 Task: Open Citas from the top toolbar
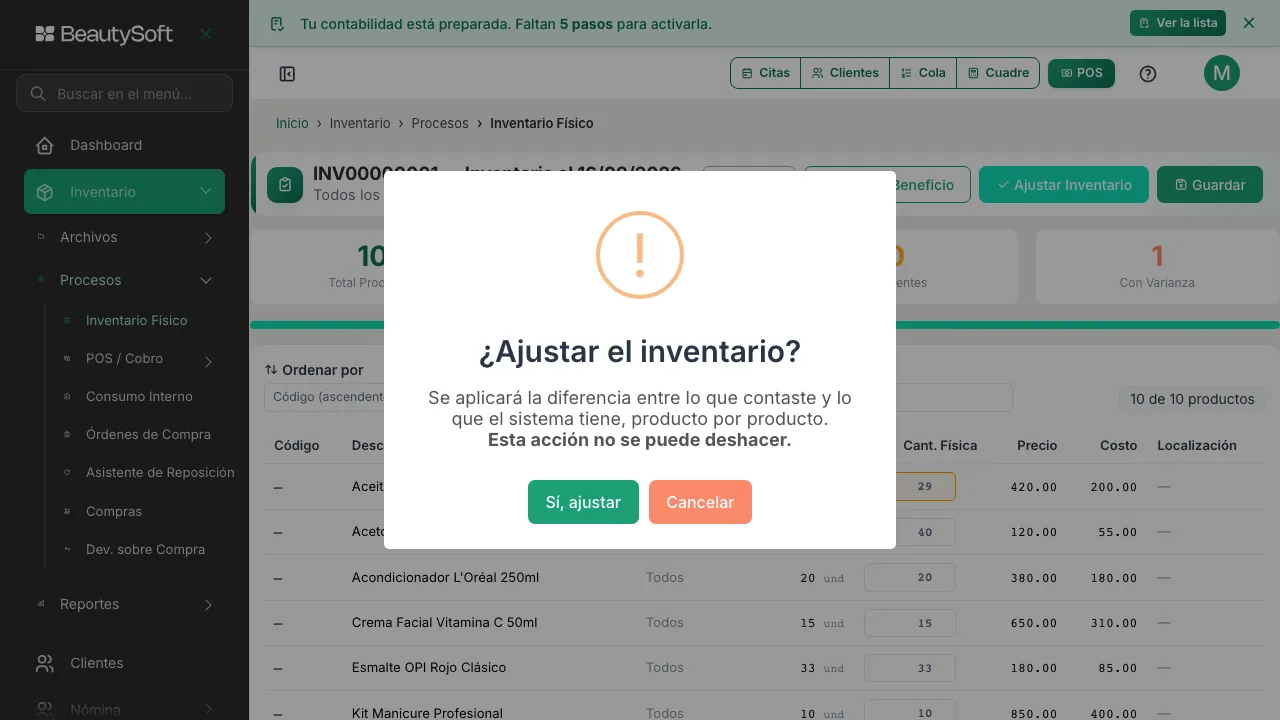pos(766,73)
